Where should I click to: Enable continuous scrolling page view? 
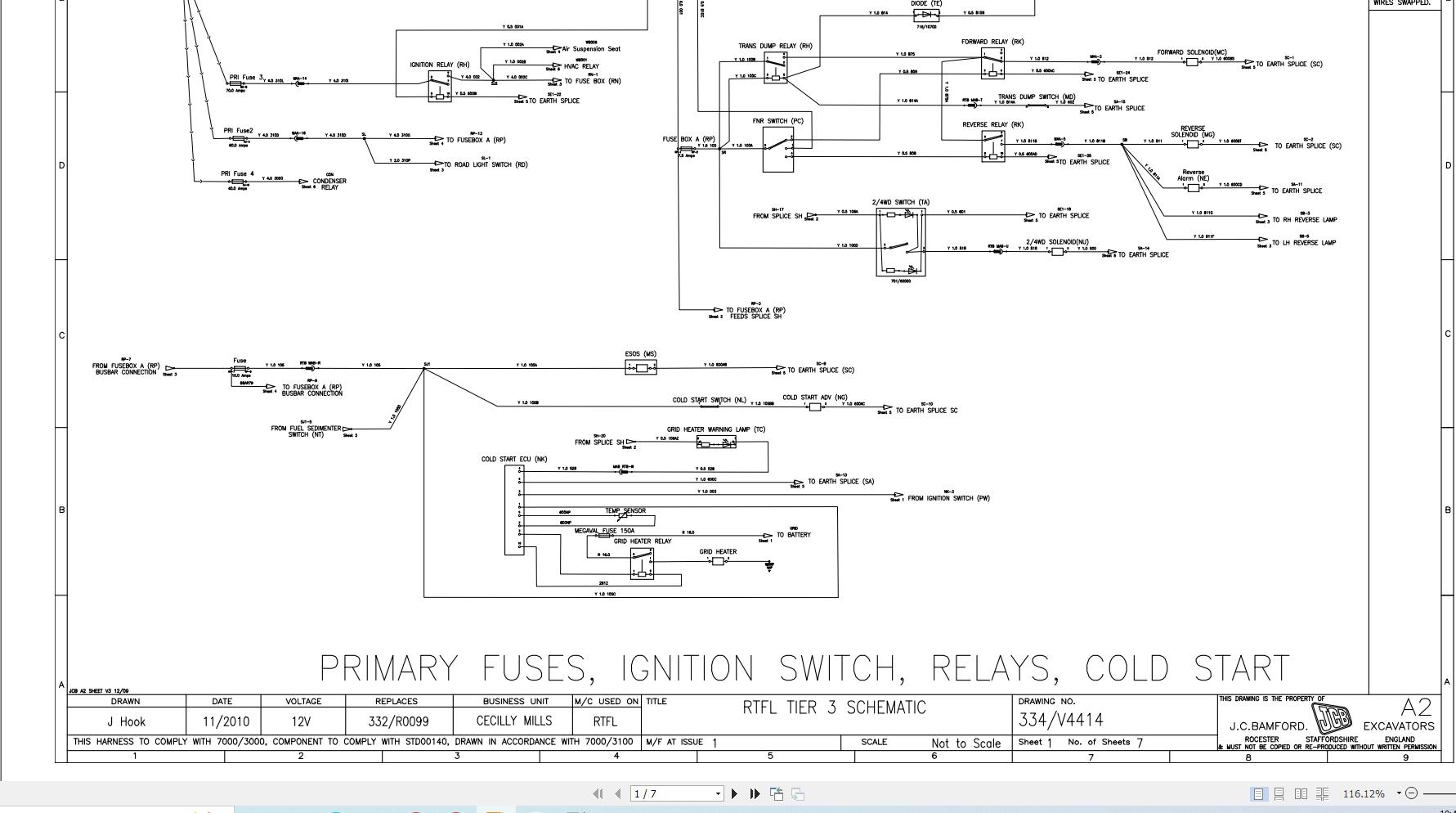pos(1279,793)
